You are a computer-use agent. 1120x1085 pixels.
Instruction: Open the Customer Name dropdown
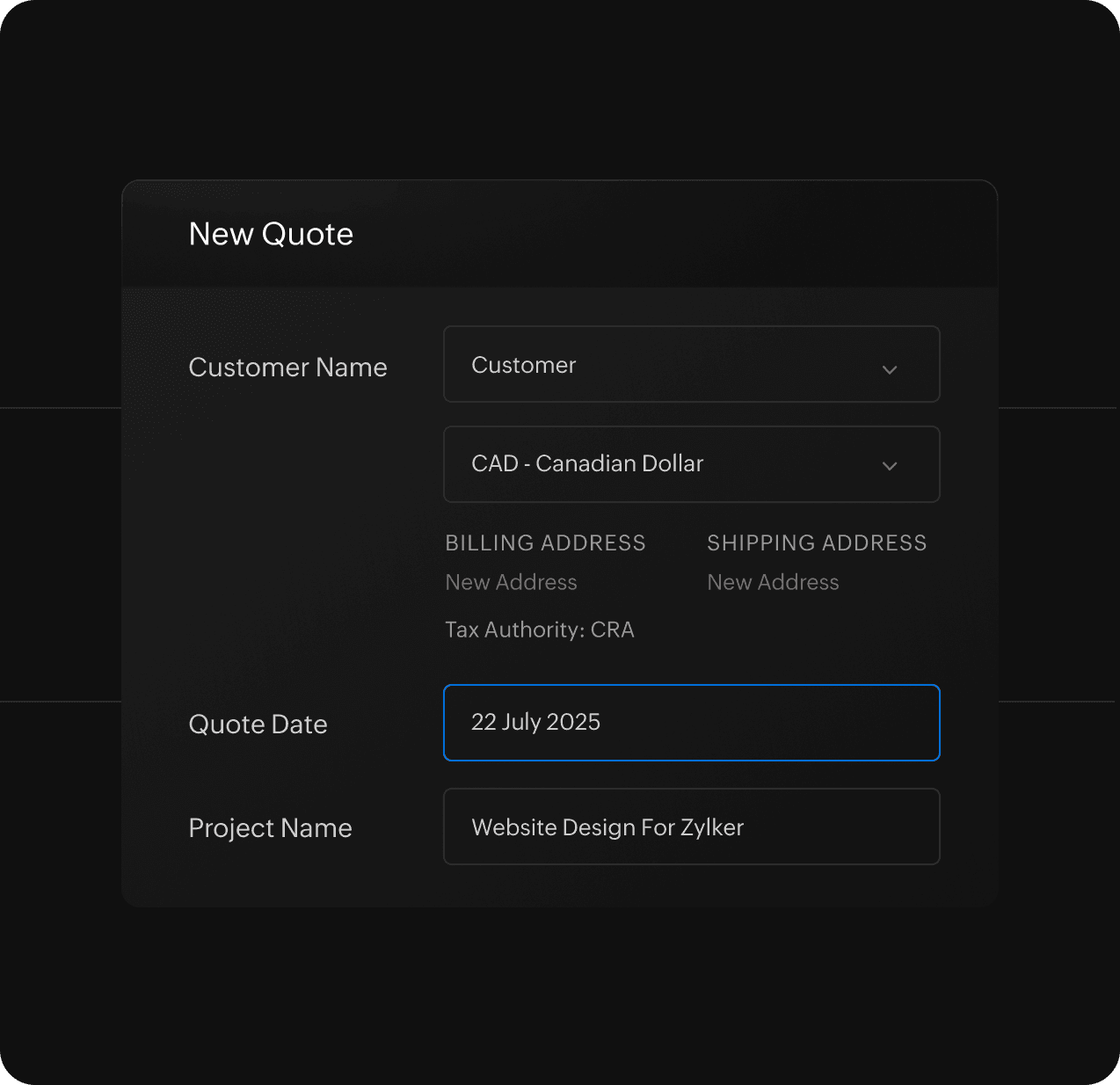691,365
